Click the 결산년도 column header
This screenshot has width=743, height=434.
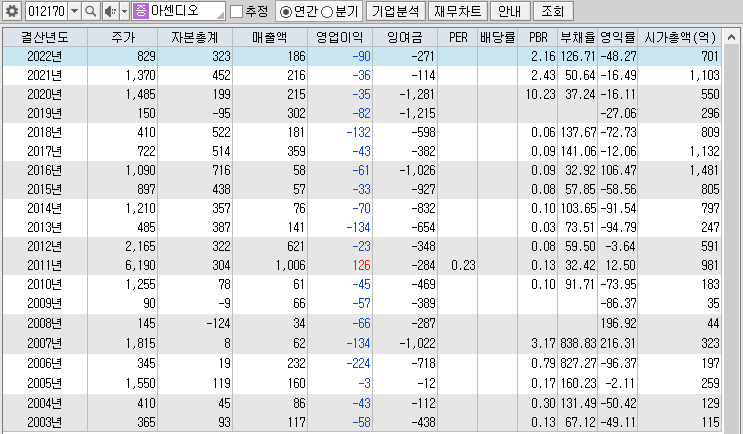[x=45, y=37]
